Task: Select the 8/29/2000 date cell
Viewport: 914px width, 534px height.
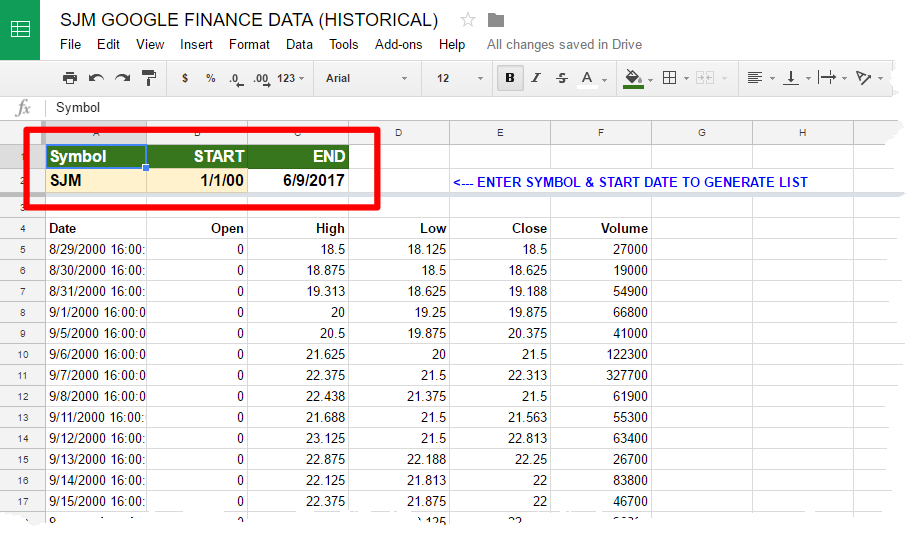Action: click(96, 250)
